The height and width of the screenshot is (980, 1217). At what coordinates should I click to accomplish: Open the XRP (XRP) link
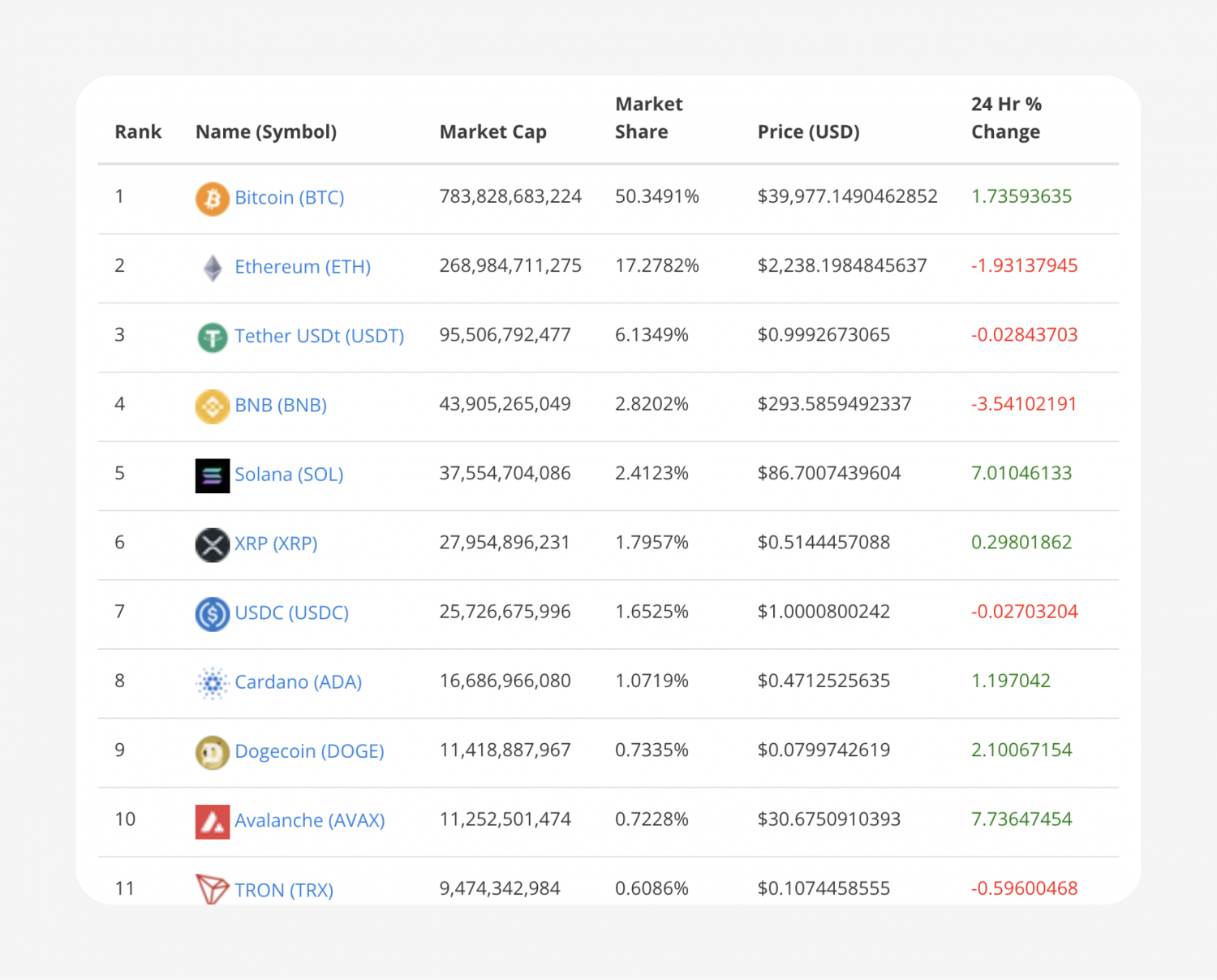[276, 544]
